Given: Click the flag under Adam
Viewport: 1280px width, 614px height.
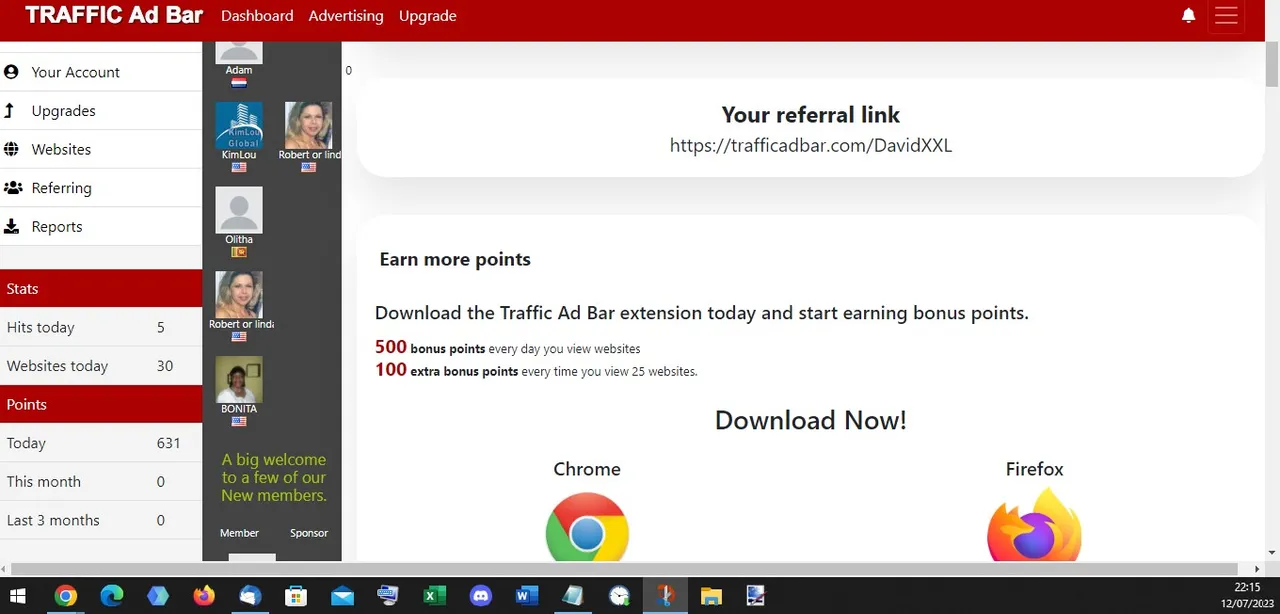Looking at the screenshot, I should (x=239, y=83).
